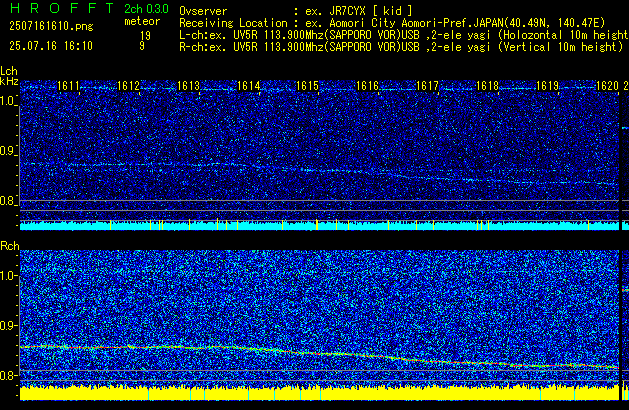Click the Receiving Location line
The width and height of the screenshot is (629, 410).
tap(392, 23)
